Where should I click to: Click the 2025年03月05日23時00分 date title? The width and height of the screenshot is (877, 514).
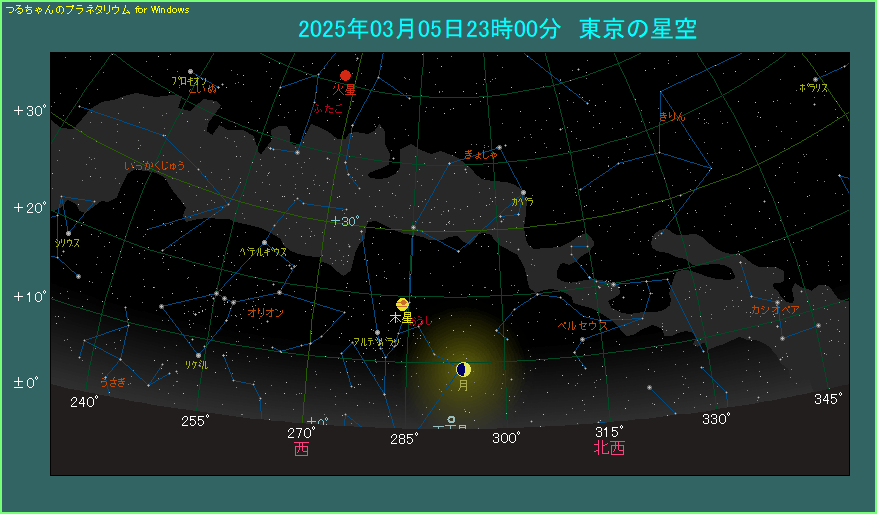(429, 29)
